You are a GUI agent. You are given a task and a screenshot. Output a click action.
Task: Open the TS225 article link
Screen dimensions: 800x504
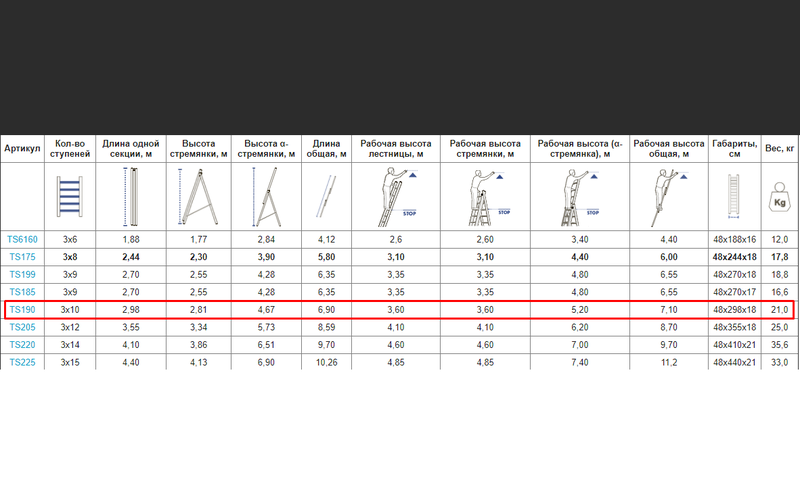tap(22, 362)
